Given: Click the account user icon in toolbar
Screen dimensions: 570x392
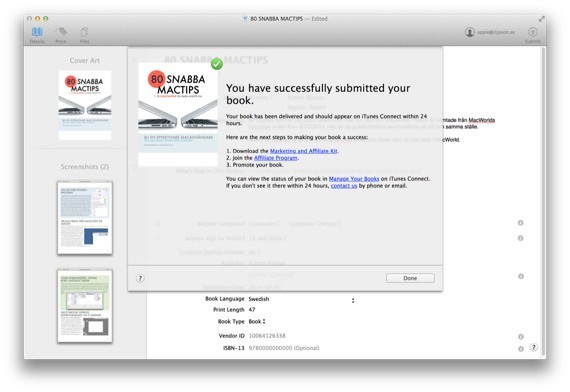Looking at the screenshot, I should [470, 32].
